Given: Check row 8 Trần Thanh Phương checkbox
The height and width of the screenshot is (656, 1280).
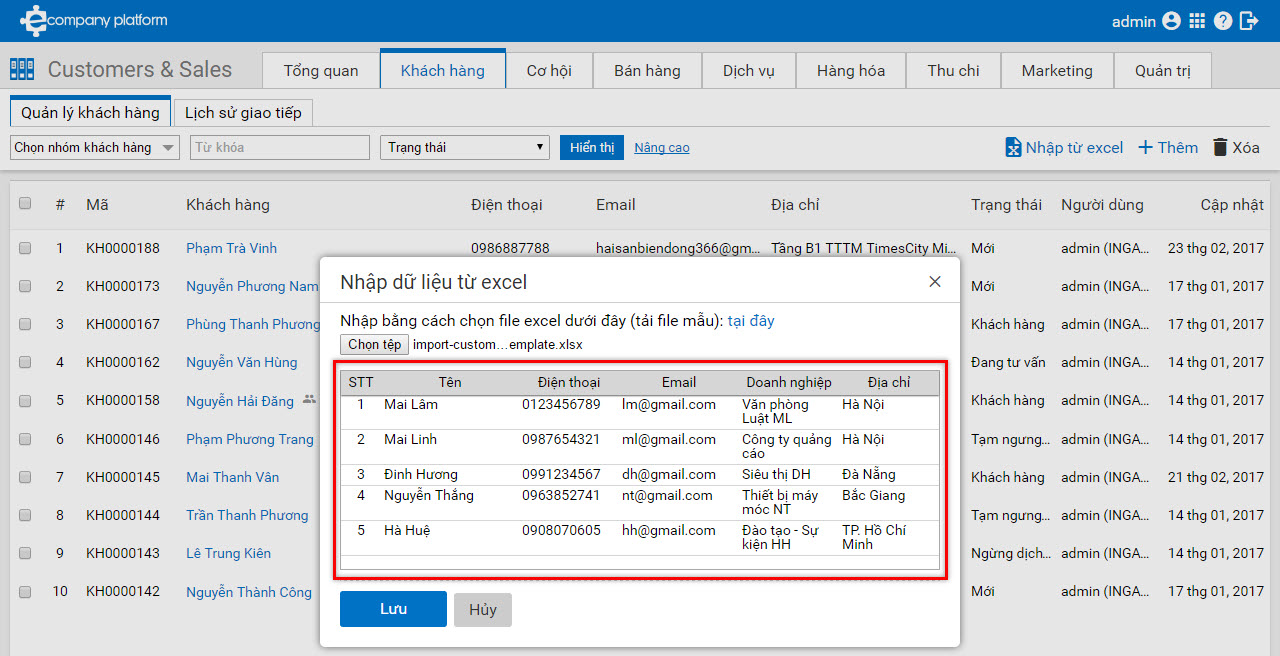Looking at the screenshot, I should [x=25, y=515].
